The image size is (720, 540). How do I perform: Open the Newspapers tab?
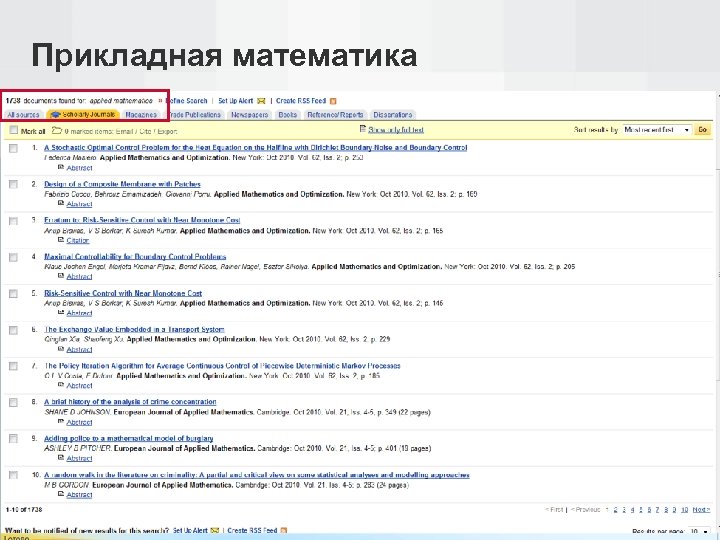250,115
